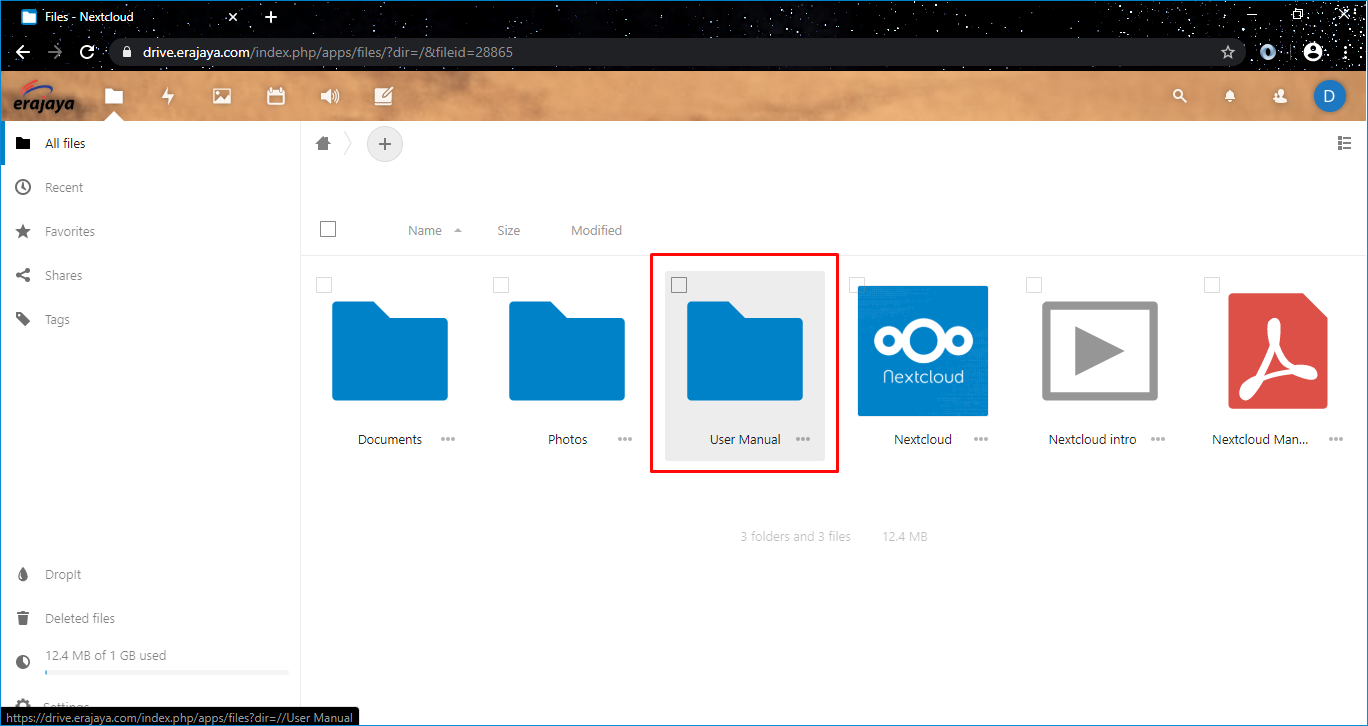Image resolution: width=1368 pixels, height=726 pixels.
Task: Click the erajaya logo
Action: pos(44,96)
